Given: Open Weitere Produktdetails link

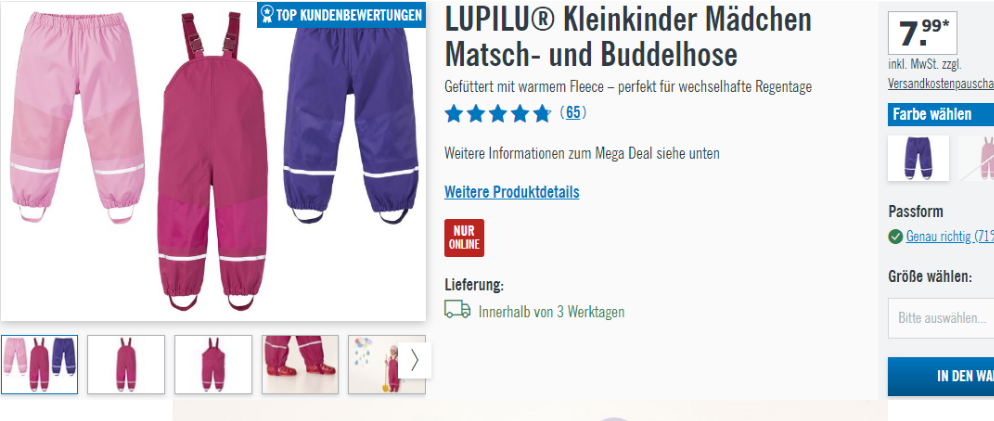Looking at the screenshot, I should (512, 192).
